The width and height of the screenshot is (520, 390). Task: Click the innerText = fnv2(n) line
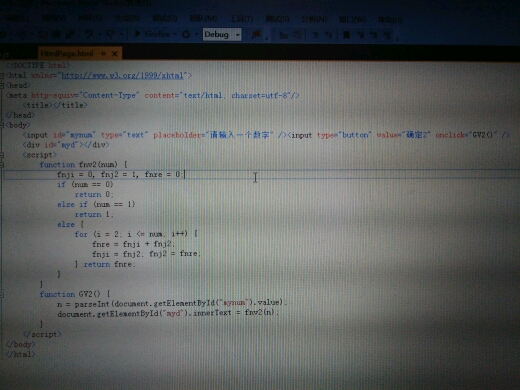(168, 313)
